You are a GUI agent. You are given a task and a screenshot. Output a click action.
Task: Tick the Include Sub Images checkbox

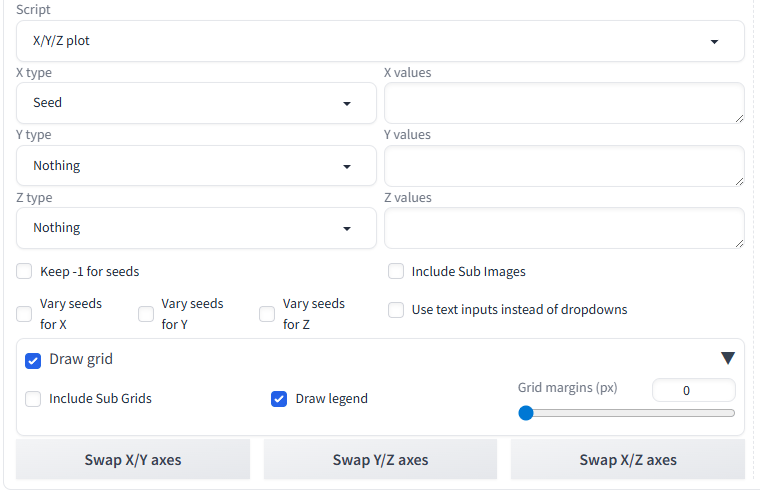(x=396, y=272)
